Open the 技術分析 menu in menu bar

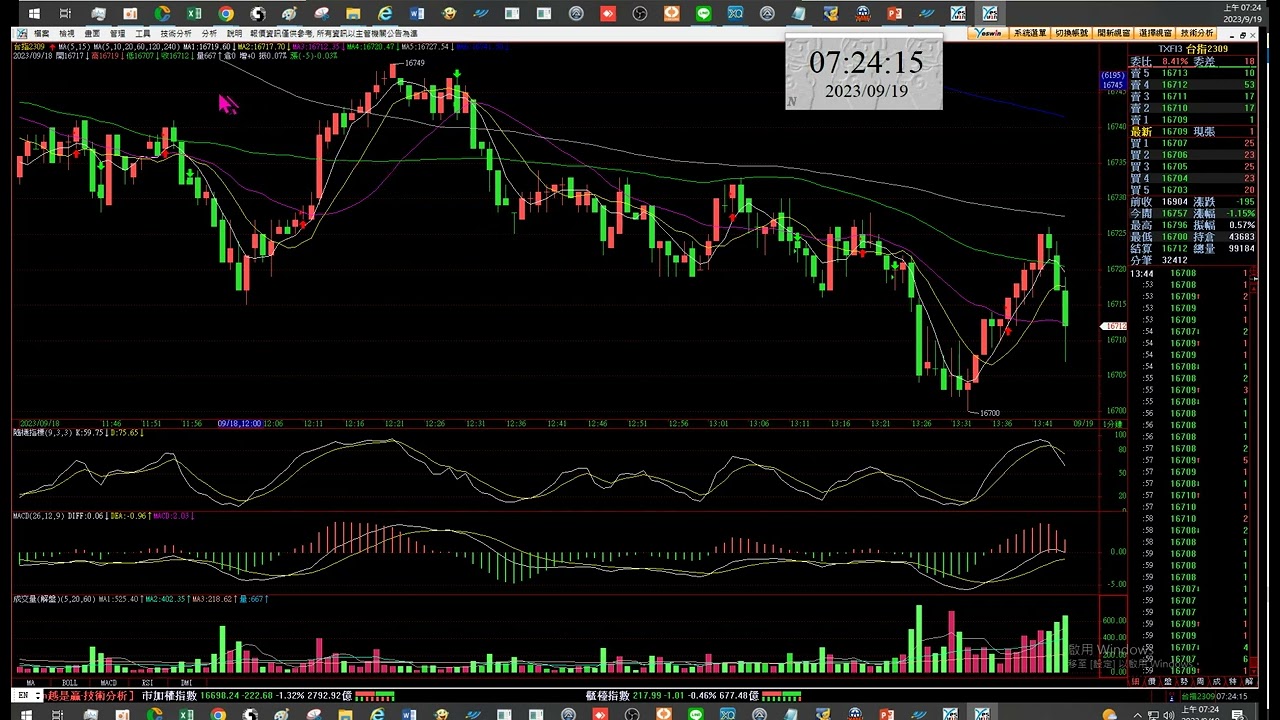pyautogui.click(x=176, y=33)
